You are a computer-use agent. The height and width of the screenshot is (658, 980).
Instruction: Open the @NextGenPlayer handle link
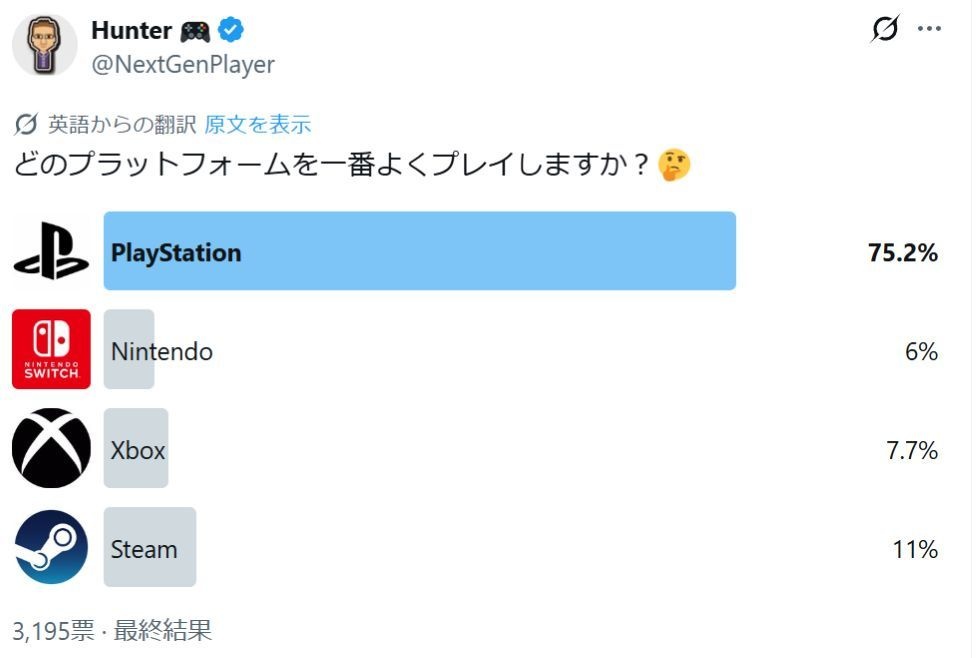(x=183, y=65)
